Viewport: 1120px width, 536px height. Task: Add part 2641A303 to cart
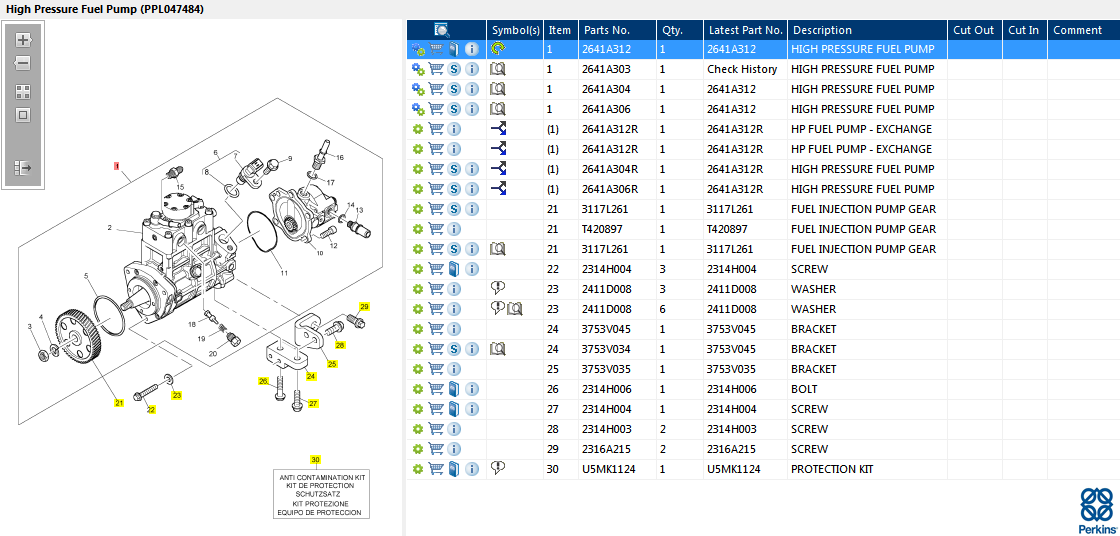tap(436, 69)
